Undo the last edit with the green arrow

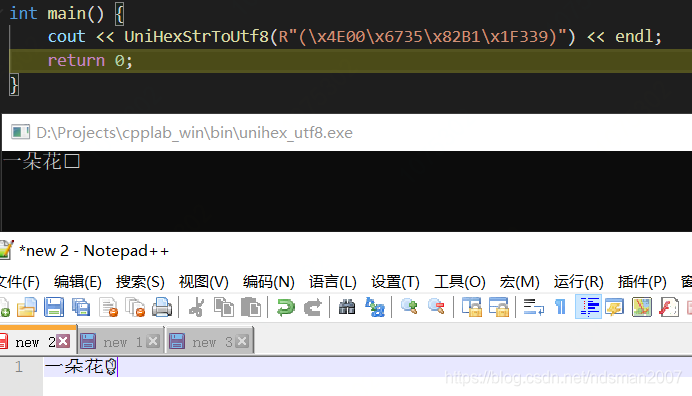point(286,307)
